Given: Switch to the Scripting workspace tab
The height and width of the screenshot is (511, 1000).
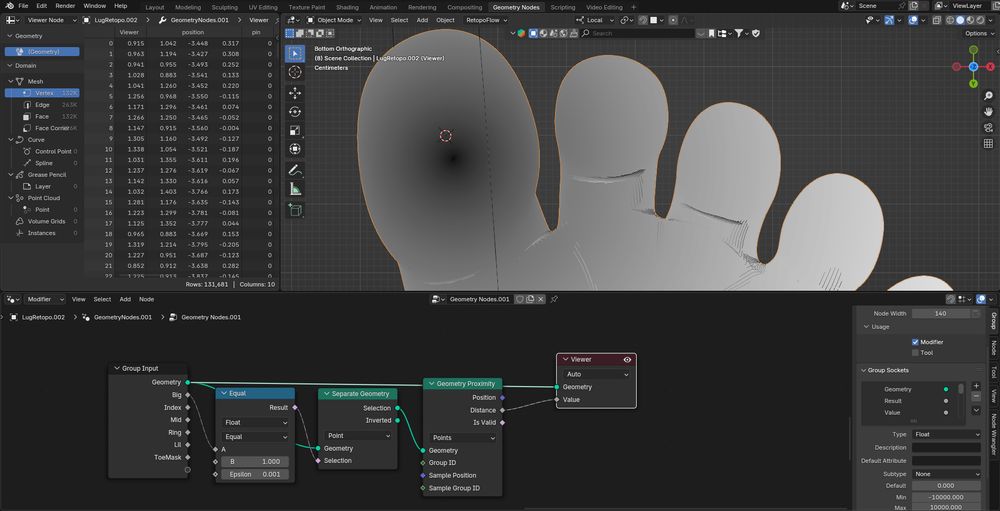Looking at the screenshot, I should tap(563, 7).
